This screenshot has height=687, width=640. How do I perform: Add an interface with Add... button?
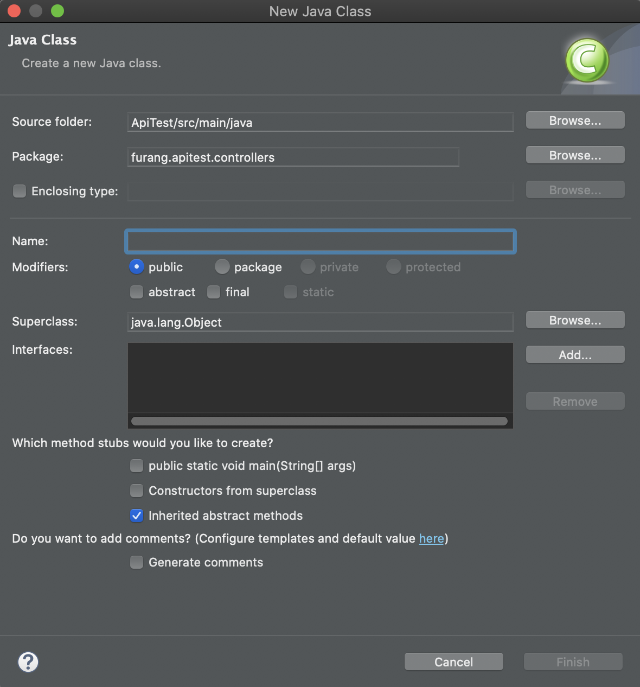coord(575,354)
